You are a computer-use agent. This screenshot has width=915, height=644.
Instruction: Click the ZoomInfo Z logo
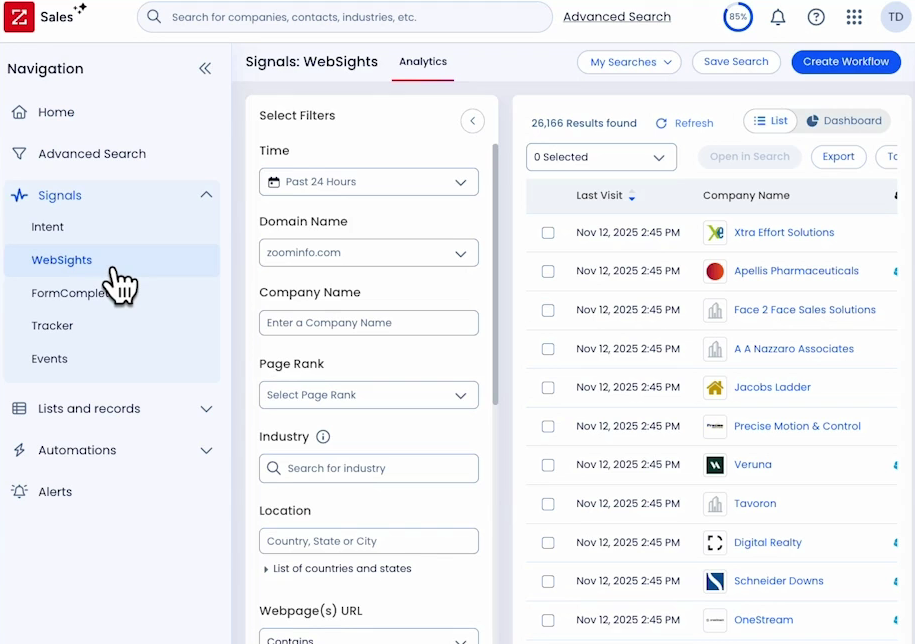[19, 16]
